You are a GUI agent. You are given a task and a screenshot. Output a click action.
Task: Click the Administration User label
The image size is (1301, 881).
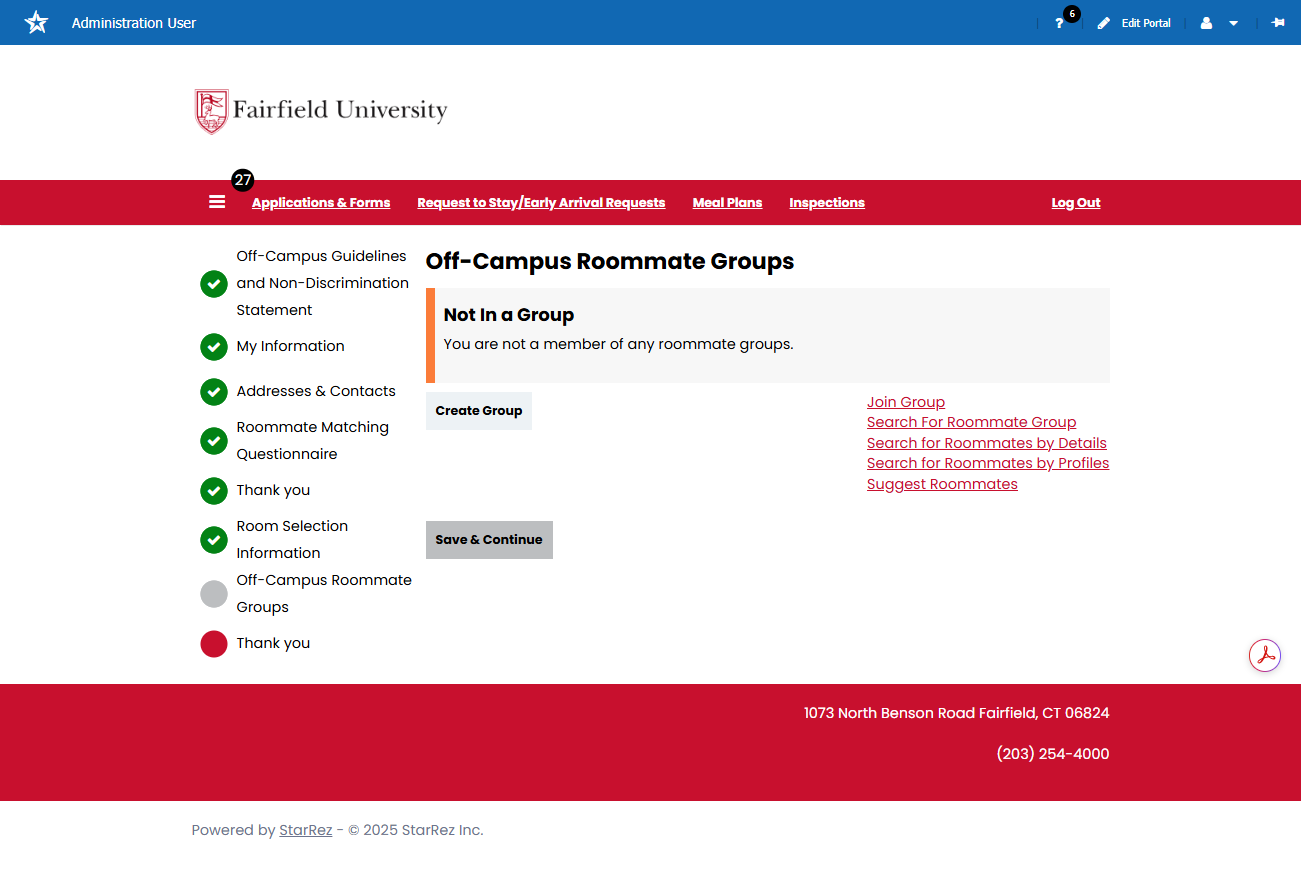pyautogui.click(x=134, y=23)
